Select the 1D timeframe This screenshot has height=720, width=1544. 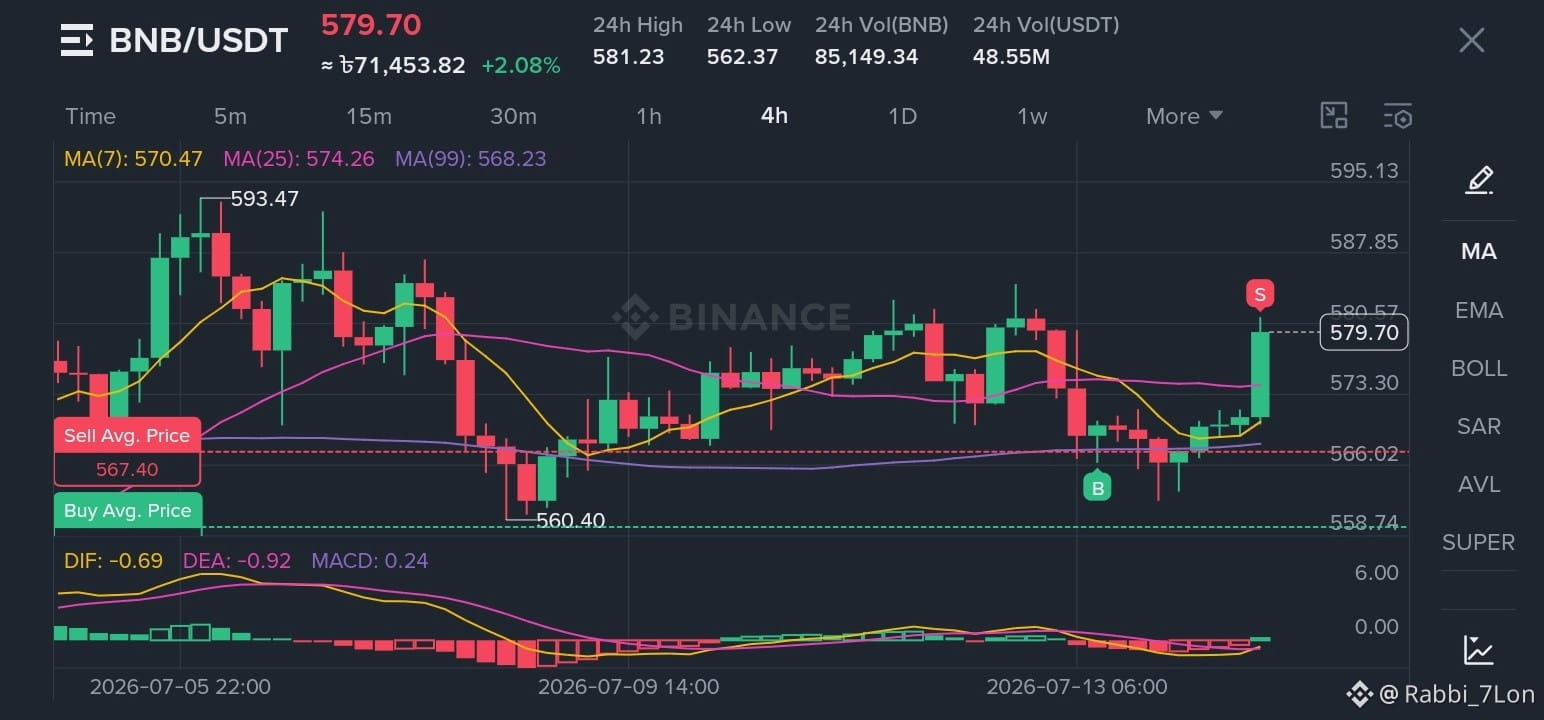pos(903,116)
